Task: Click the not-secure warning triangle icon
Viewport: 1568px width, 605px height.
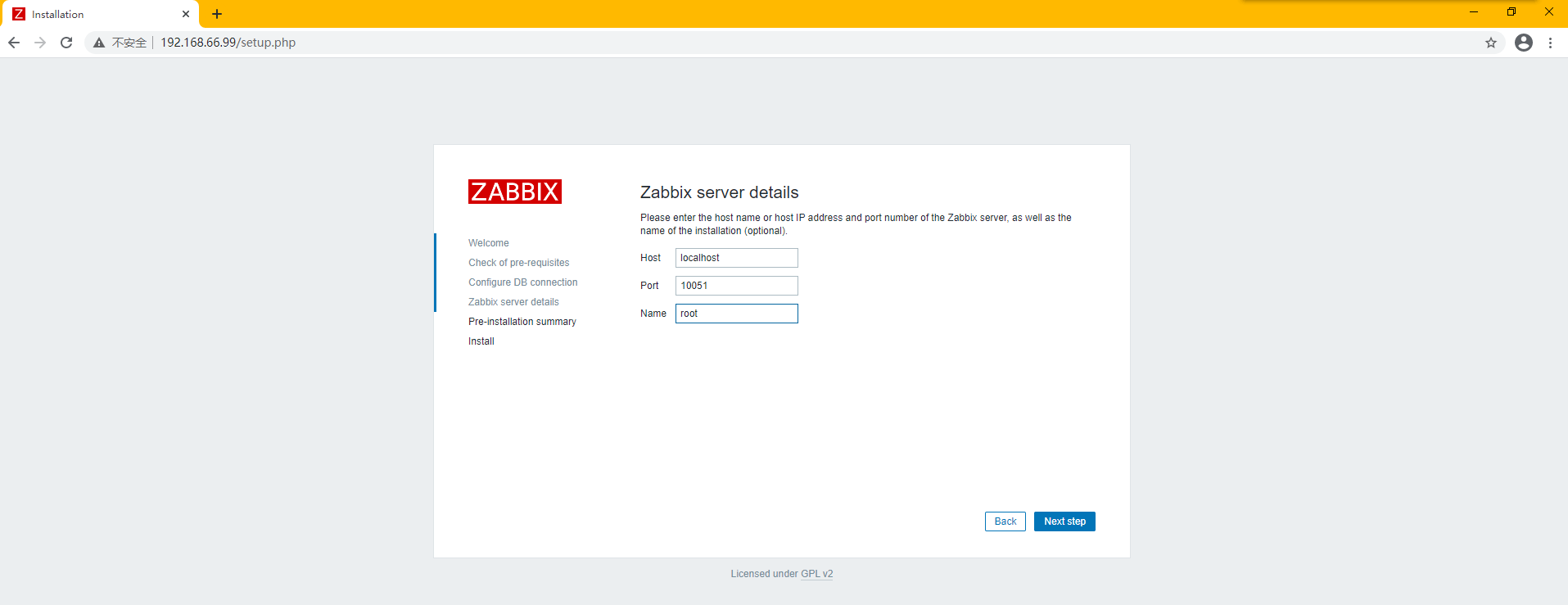Action: [99, 43]
